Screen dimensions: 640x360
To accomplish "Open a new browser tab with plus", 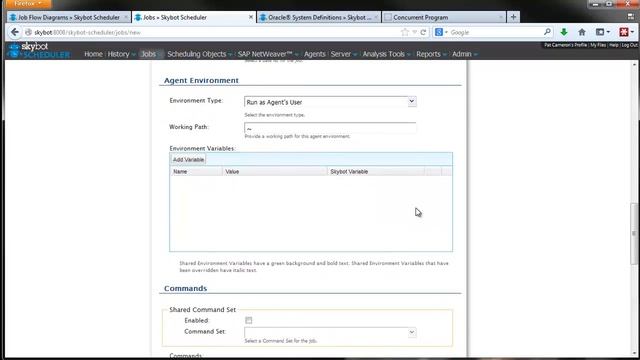I will tap(513, 17).
